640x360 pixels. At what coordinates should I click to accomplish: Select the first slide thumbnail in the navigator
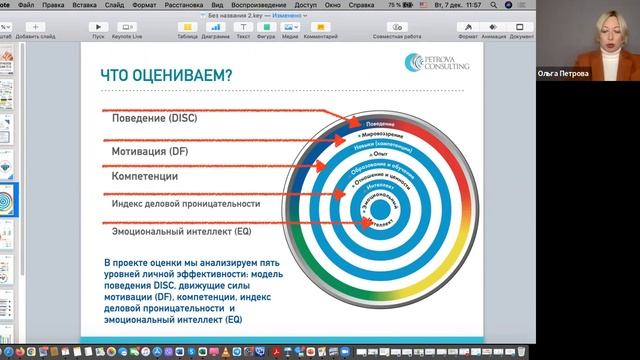pos(6,60)
